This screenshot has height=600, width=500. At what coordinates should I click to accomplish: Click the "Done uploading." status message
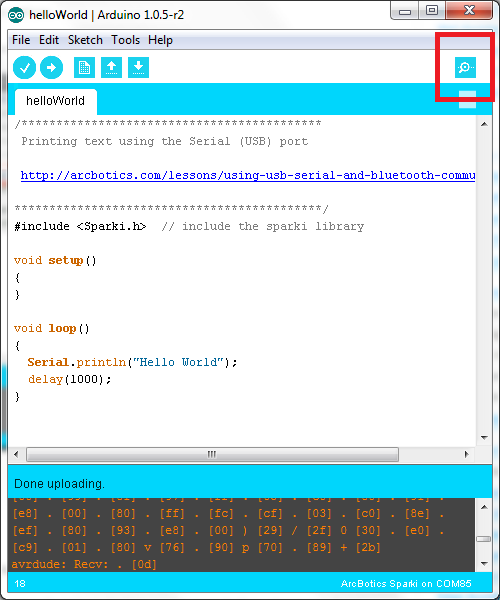click(x=59, y=484)
